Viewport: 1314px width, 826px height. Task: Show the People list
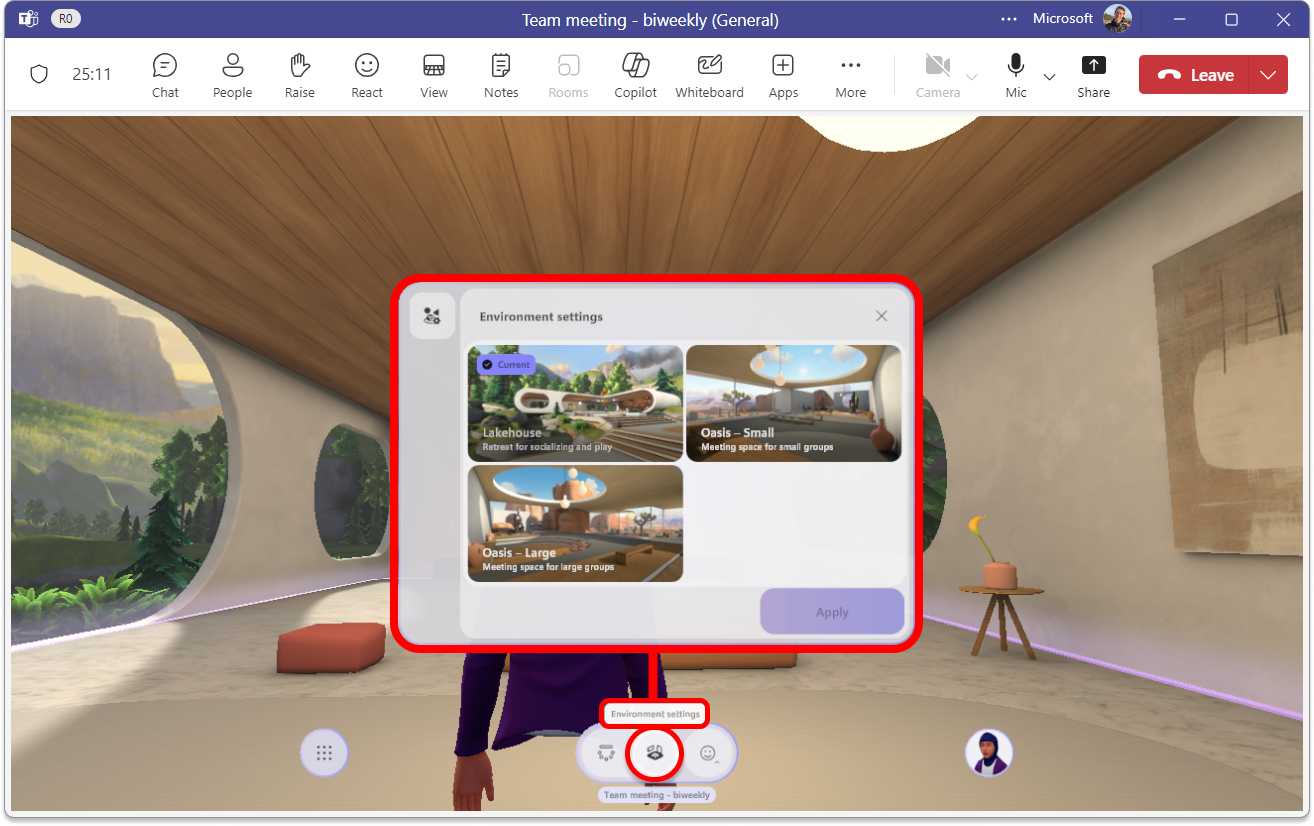coord(232,74)
